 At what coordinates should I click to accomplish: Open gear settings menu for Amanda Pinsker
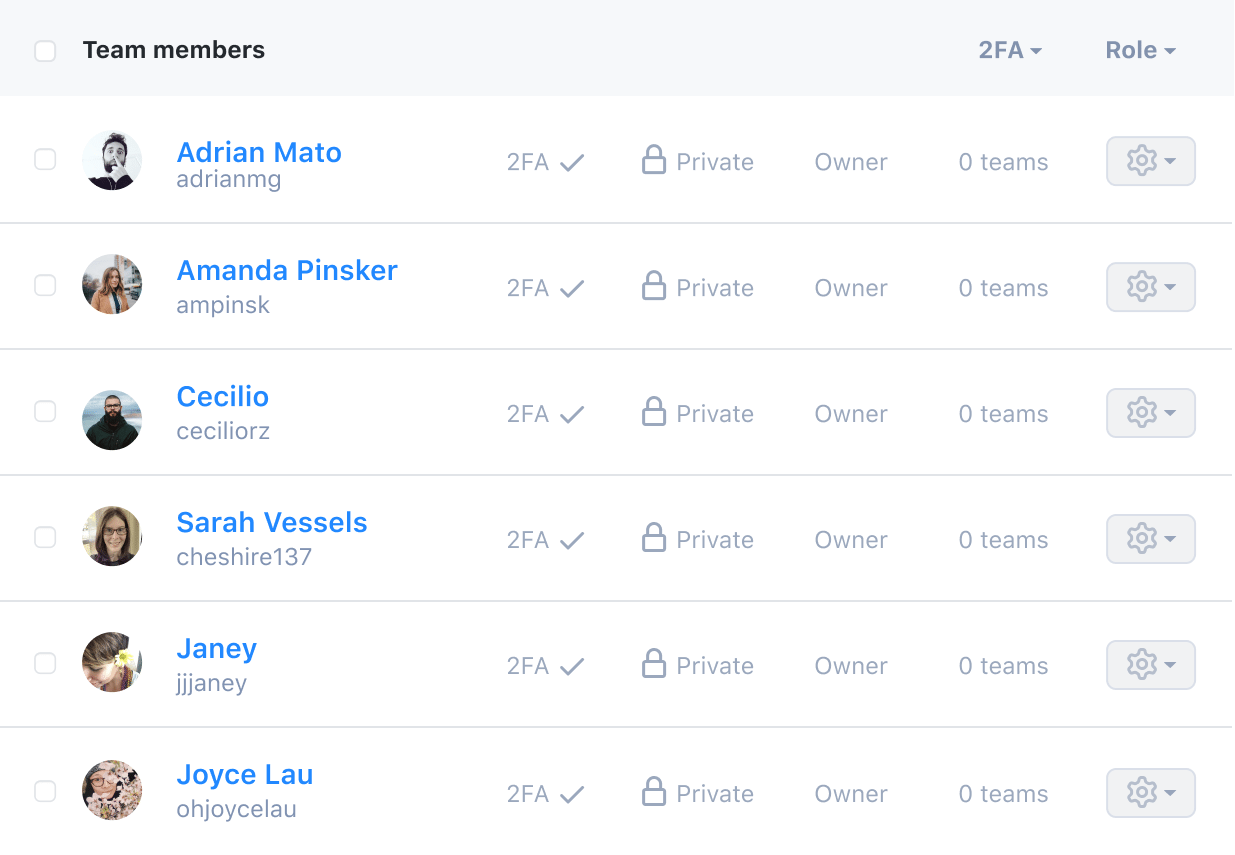pos(1150,287)
